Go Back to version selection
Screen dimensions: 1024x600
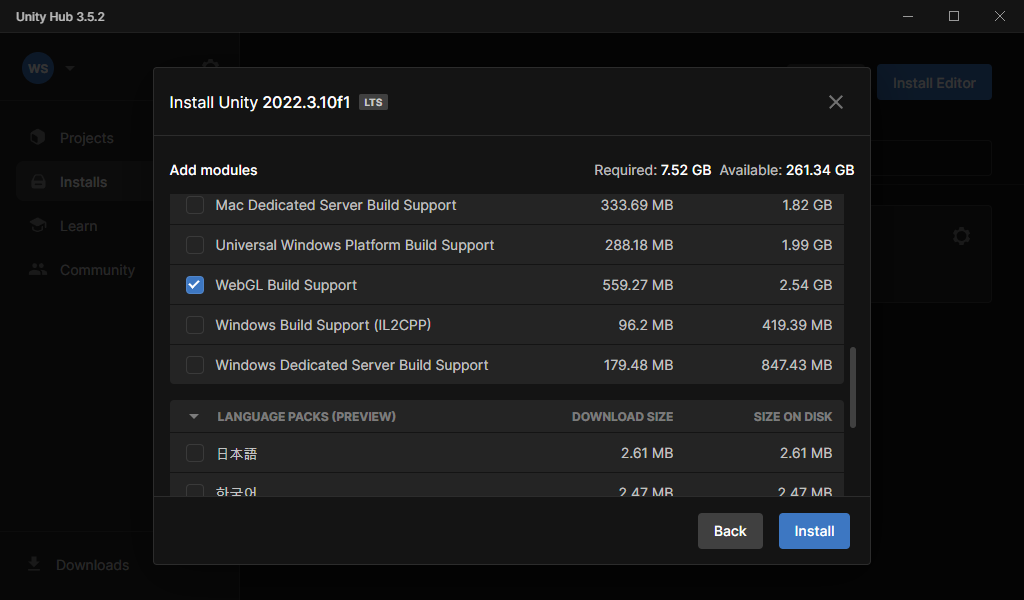click(x=730, y=531)
